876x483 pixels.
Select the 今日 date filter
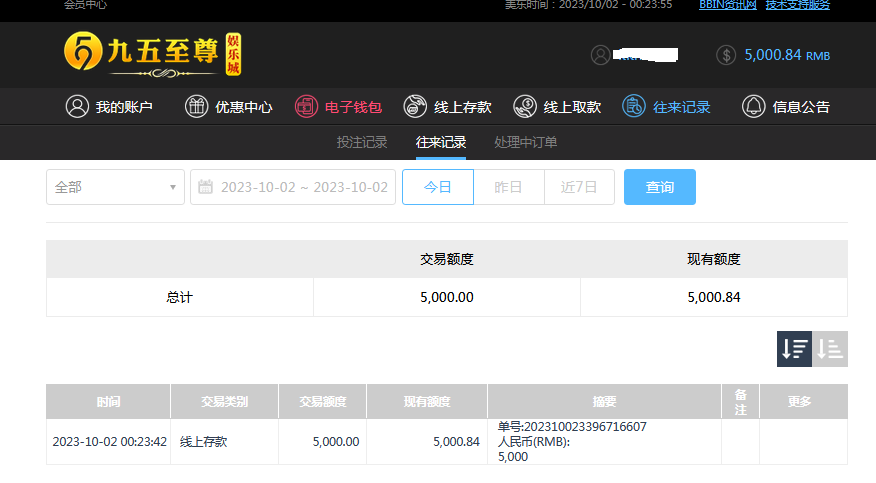click(437, 187)
